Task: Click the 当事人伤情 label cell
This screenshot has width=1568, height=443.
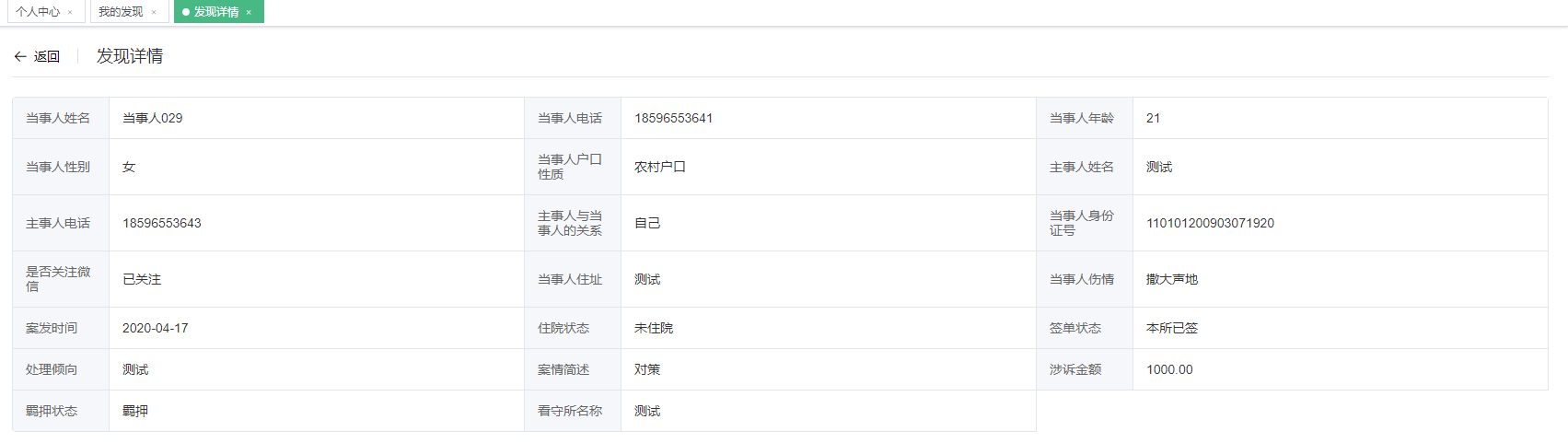Action: pyautogui.click(x=1085, y=279)
